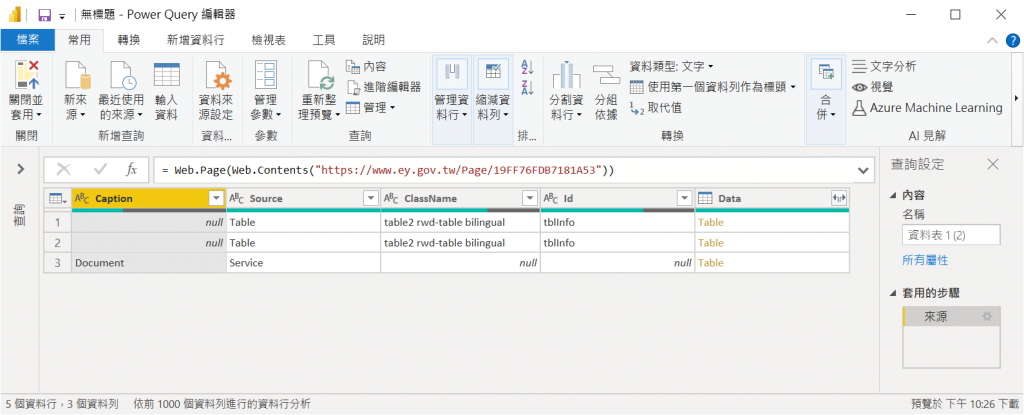Click Manage Parameters (管理參數) icon
This screenshot has width=1024, height=415.
(266, 75)
